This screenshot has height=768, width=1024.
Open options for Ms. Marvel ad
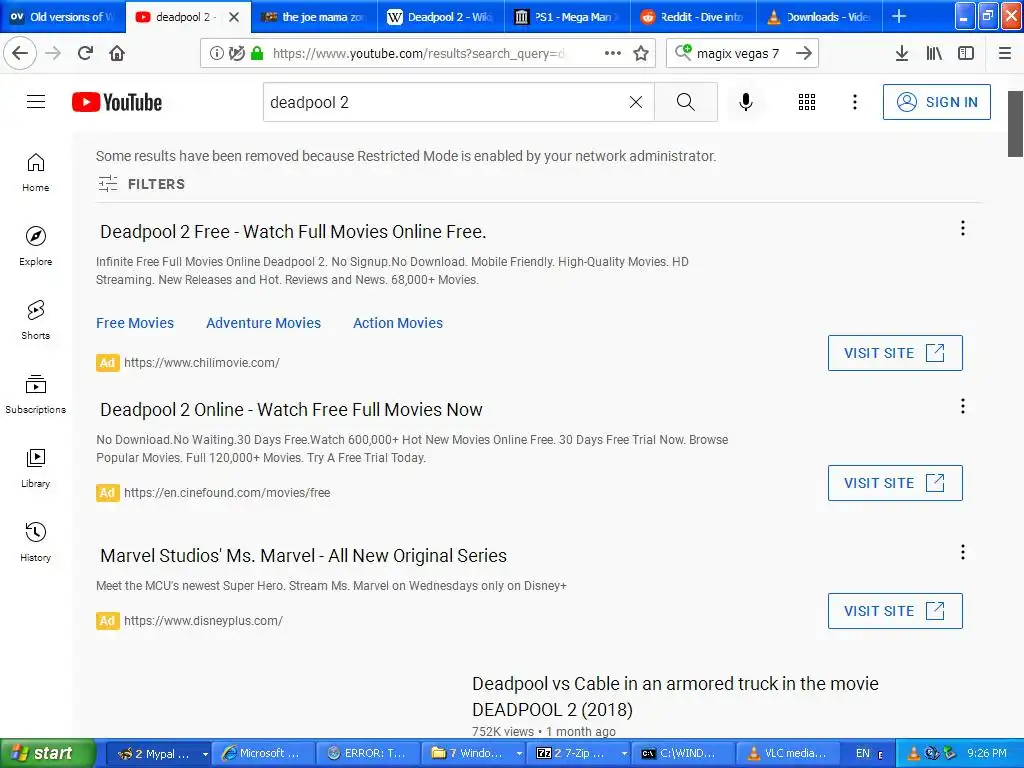[963, 552]
